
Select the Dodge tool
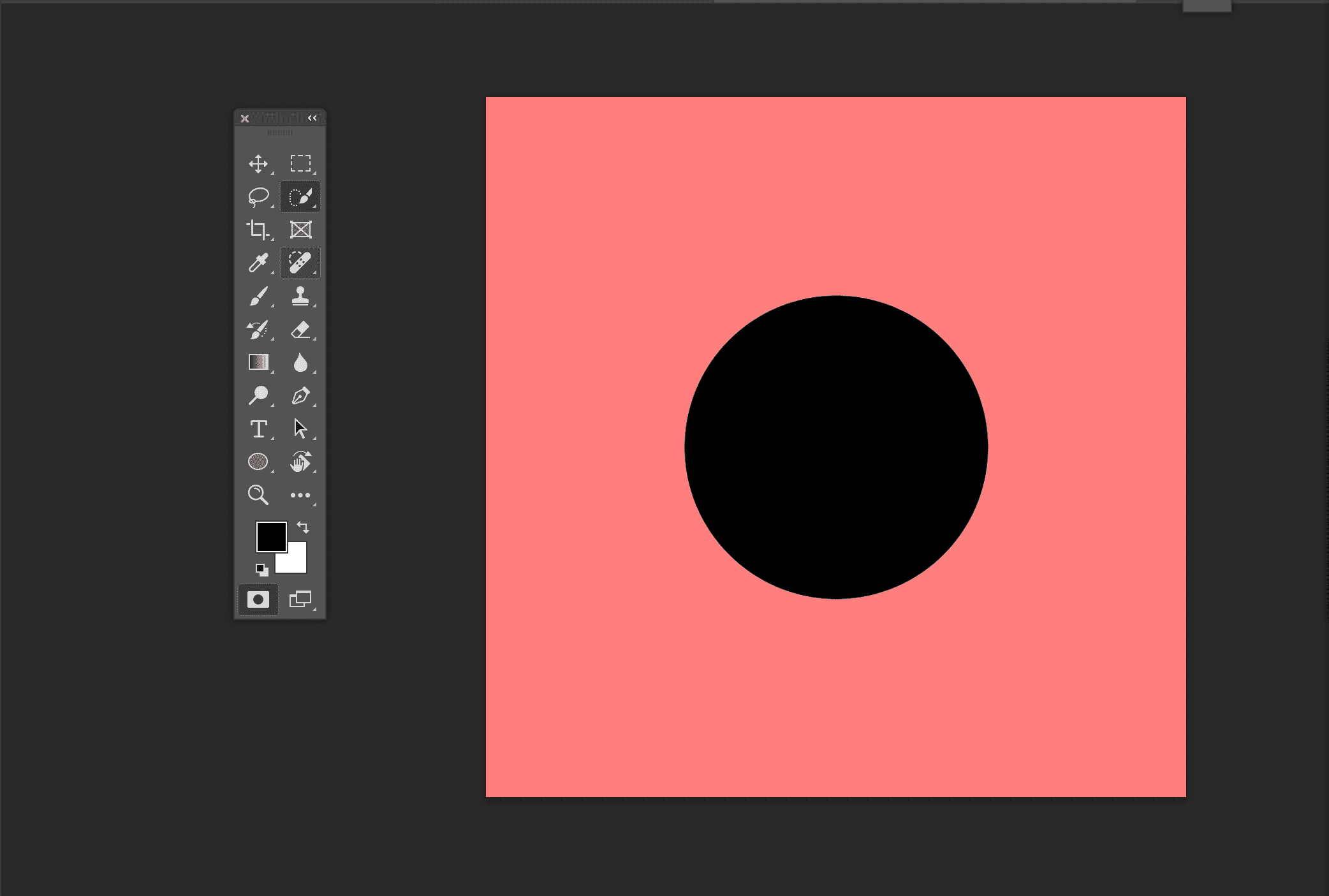(x=258, y=396)
